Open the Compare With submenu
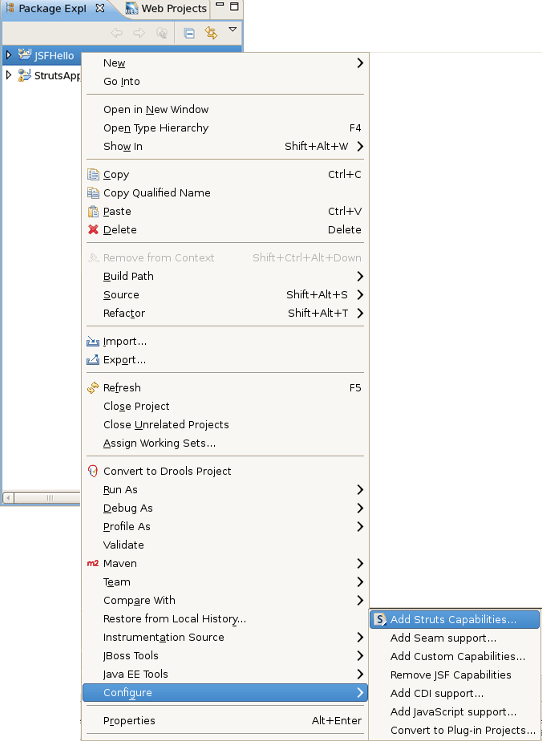The image size is (546, 746). pos(225,600)
